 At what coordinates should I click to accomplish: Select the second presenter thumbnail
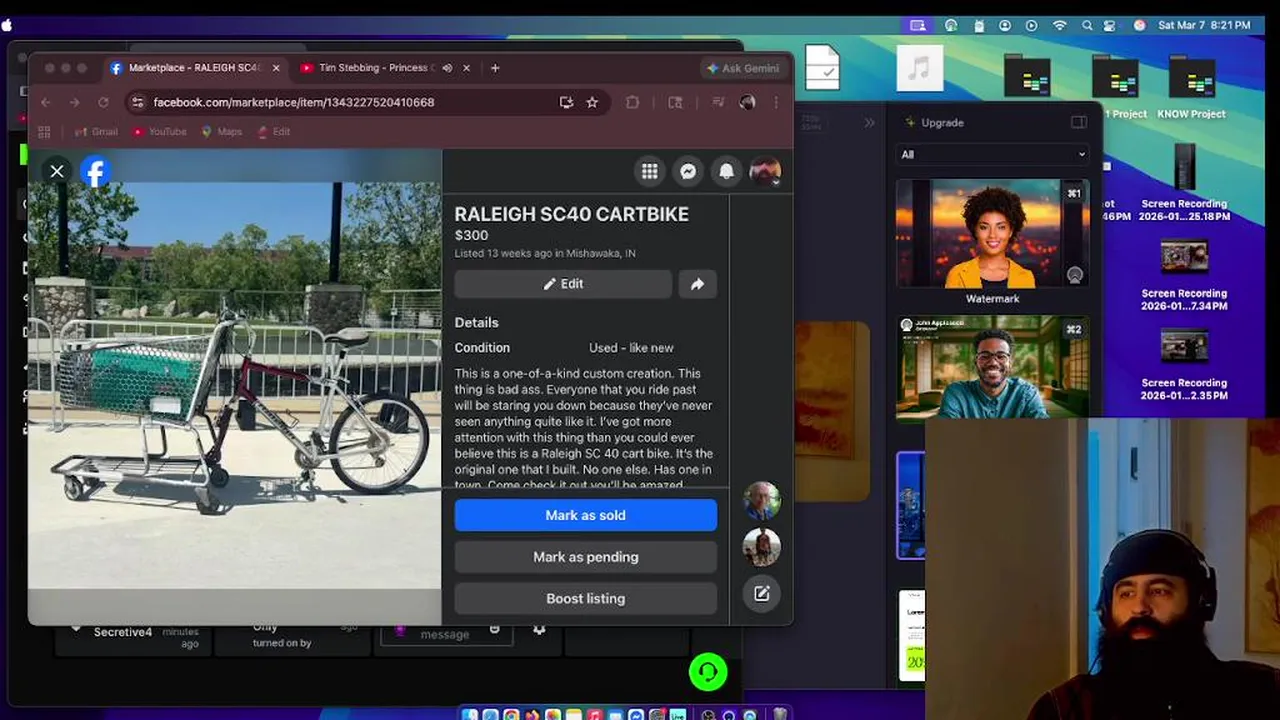point(992,369)
